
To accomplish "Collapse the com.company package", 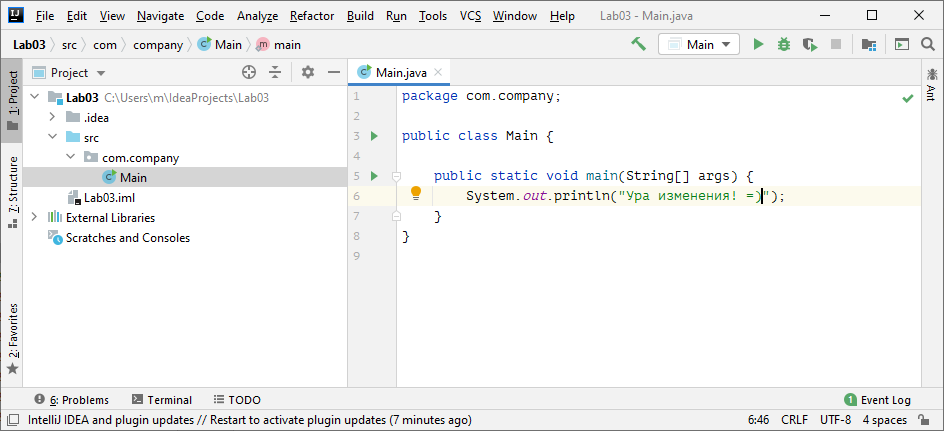I will (70, 157).
